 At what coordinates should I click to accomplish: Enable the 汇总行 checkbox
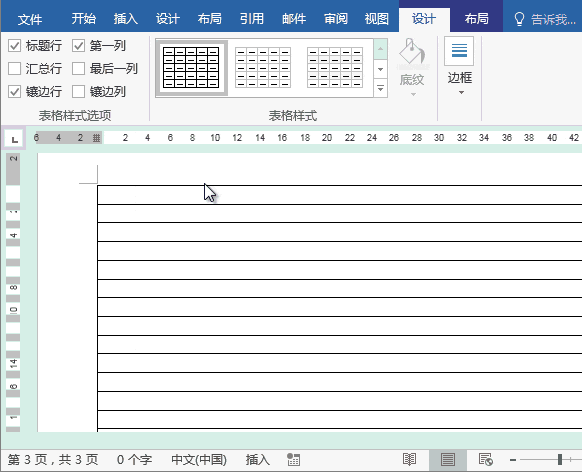pyautogui.click(x=14, y=69)
